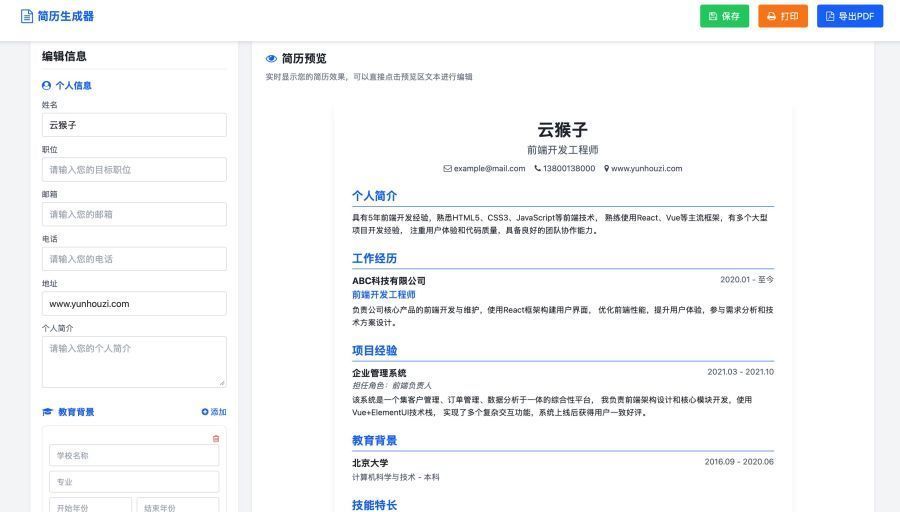Click the 简历生成器 document logo icon

click(x=26, y=16)
